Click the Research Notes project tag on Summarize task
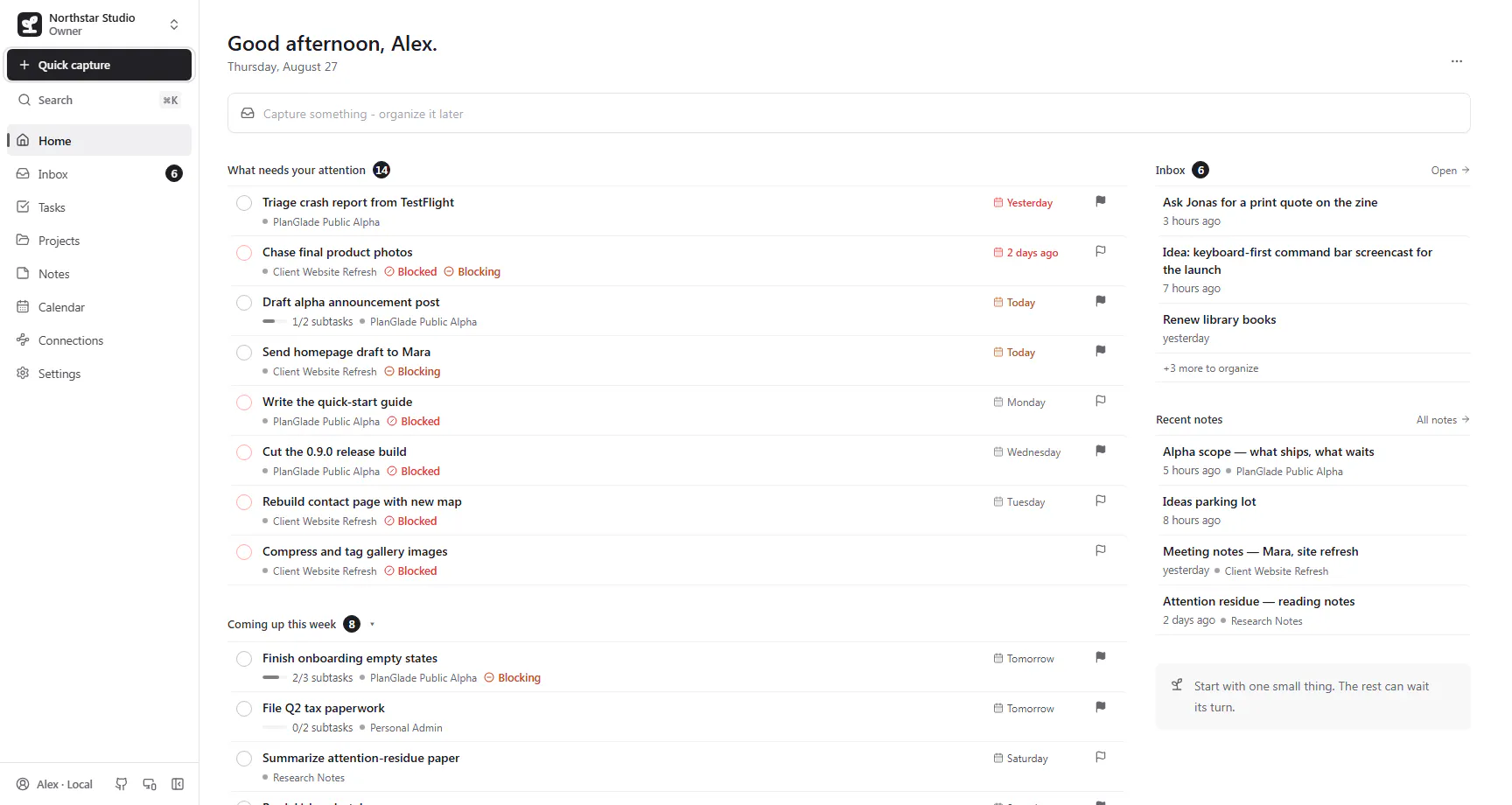Screen dimensions: 1512x805 [304, 778]
